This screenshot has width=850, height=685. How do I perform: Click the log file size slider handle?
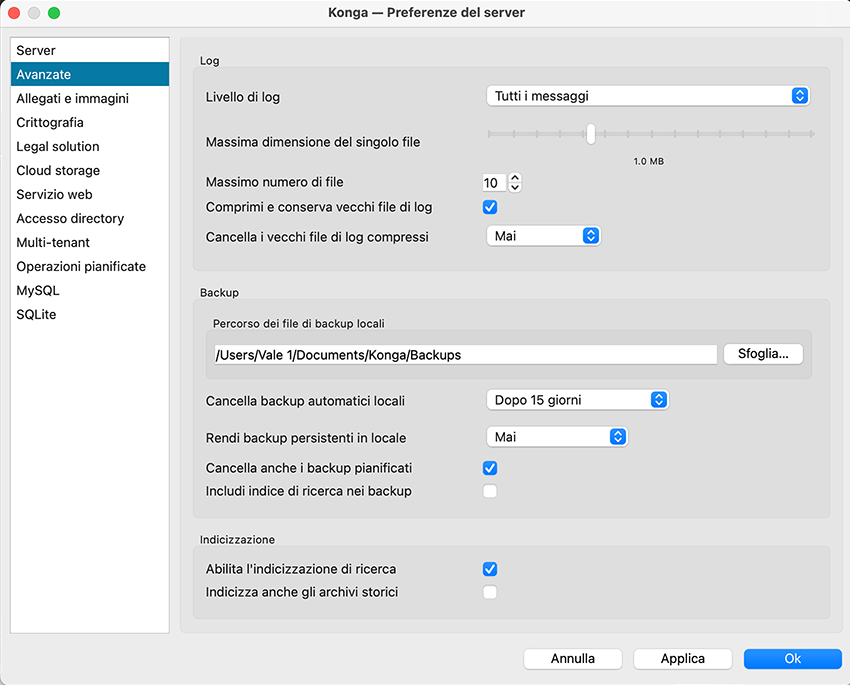point(591,134)
